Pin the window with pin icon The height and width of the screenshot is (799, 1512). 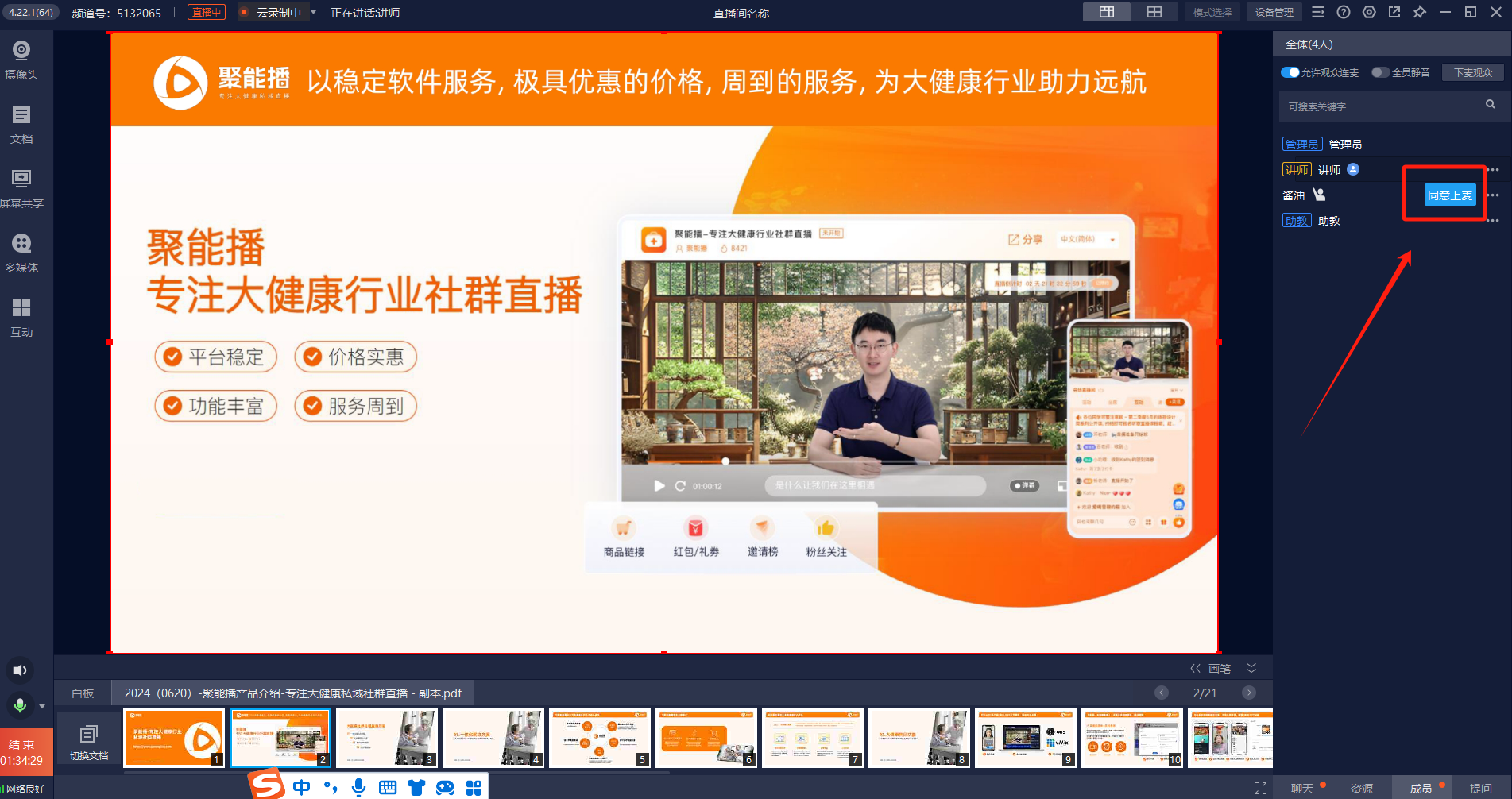coord(1420,12)
